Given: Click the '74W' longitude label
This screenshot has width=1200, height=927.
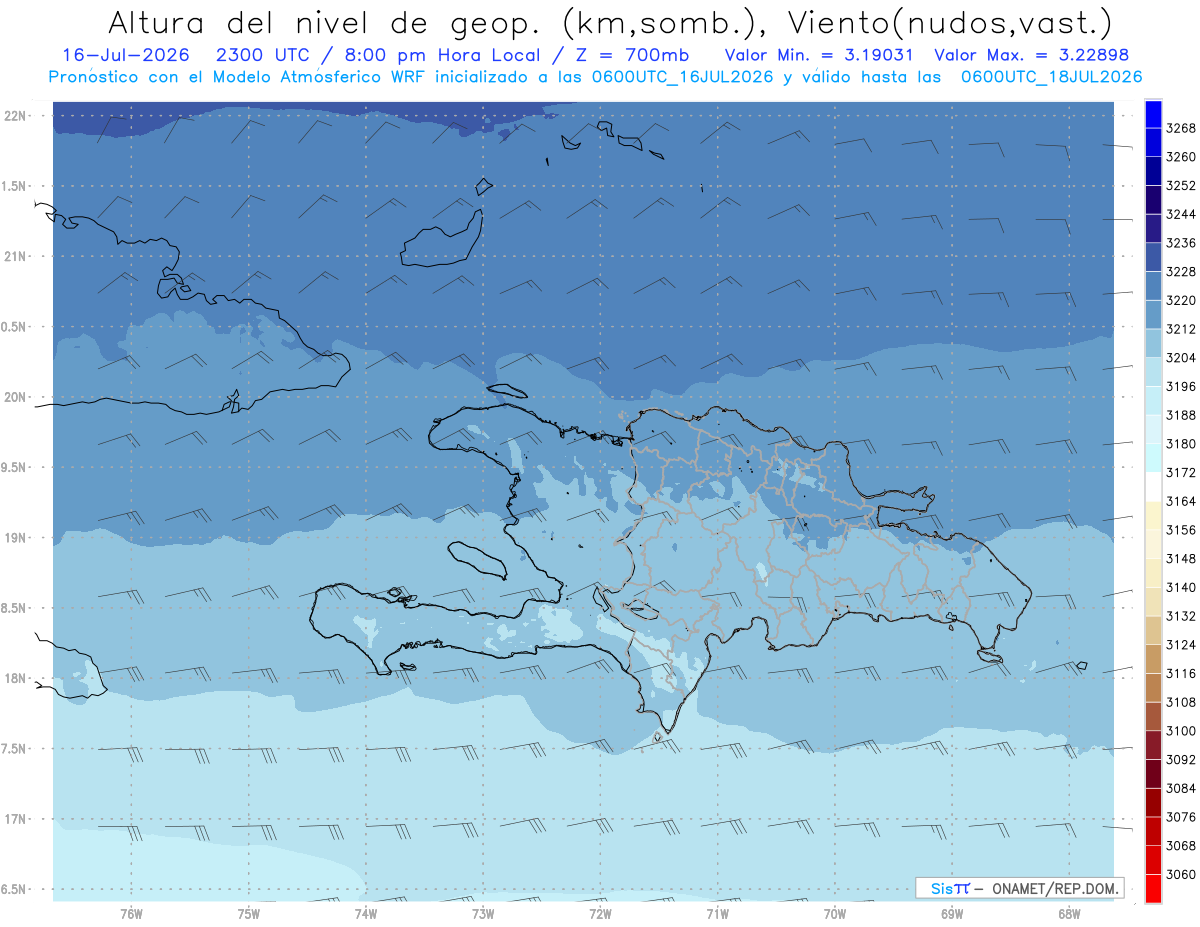Looking at the screenshot, I should [366, 914].
